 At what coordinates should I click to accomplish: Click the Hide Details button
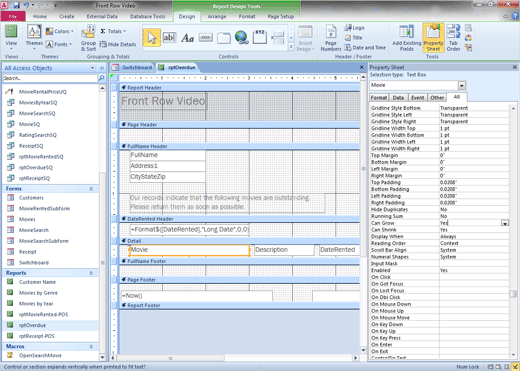[118, 44]
